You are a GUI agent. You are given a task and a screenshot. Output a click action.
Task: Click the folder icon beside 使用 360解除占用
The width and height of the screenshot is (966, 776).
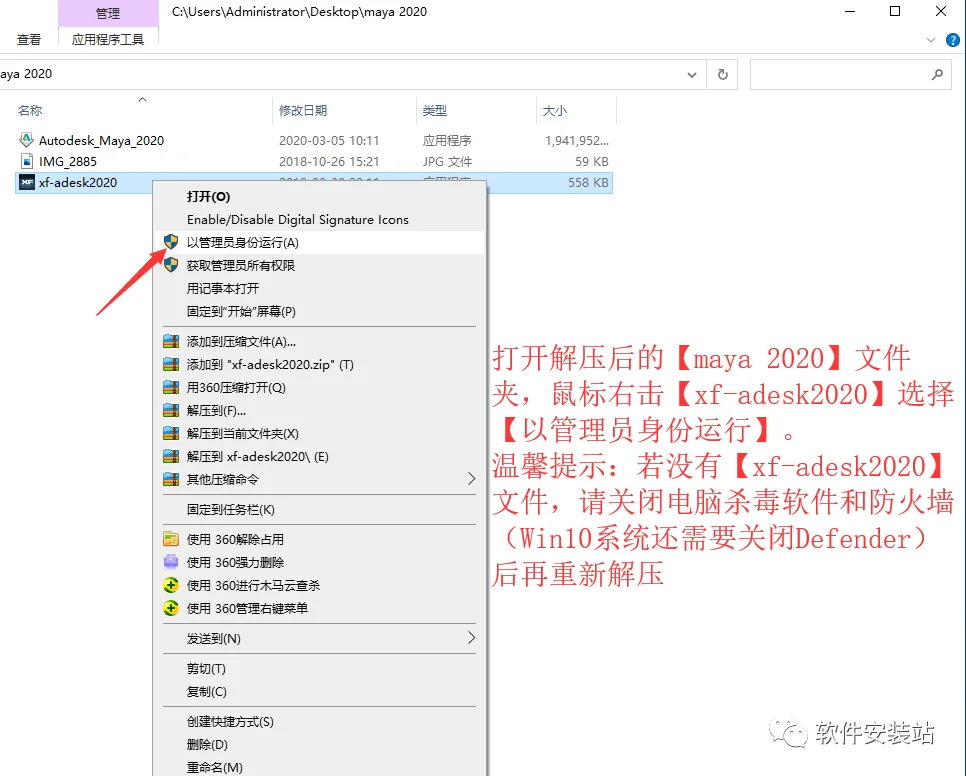pos(171,540)
